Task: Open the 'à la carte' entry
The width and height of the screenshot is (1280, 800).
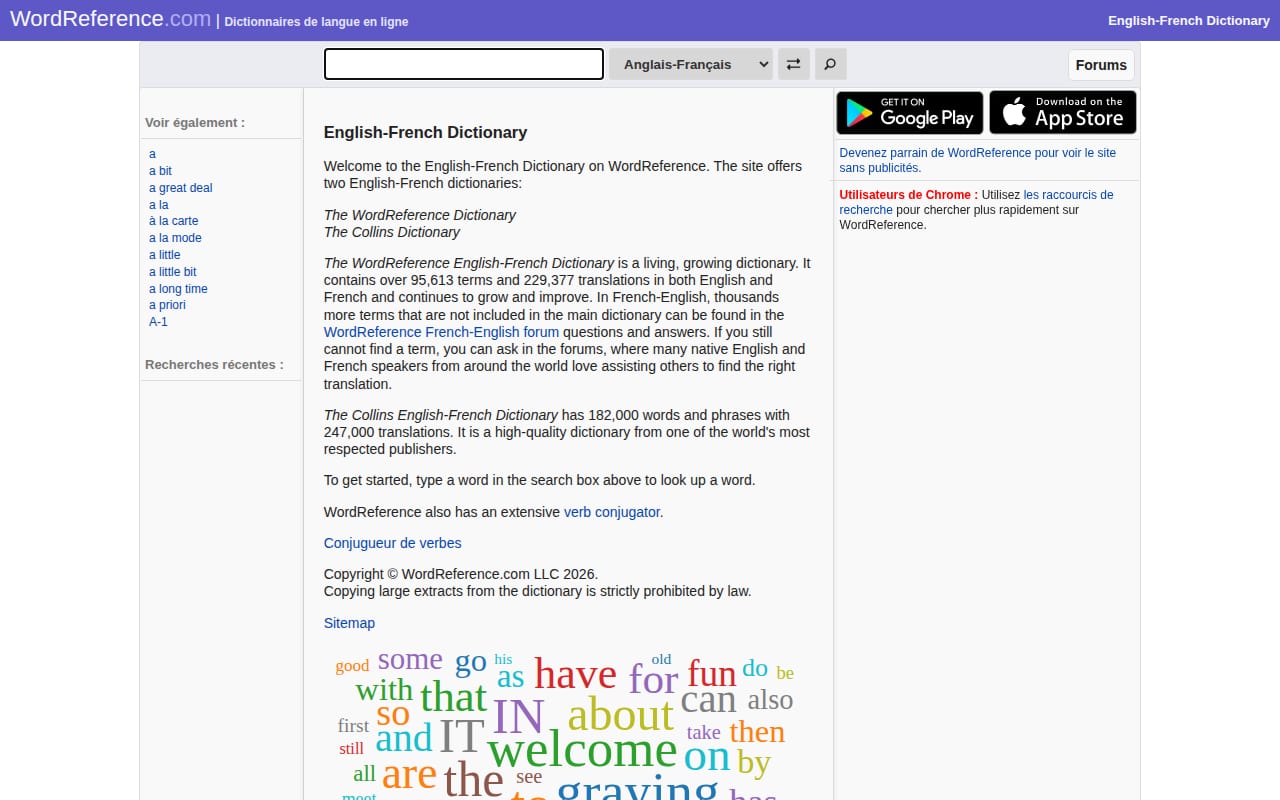Action: click(174, 221)
